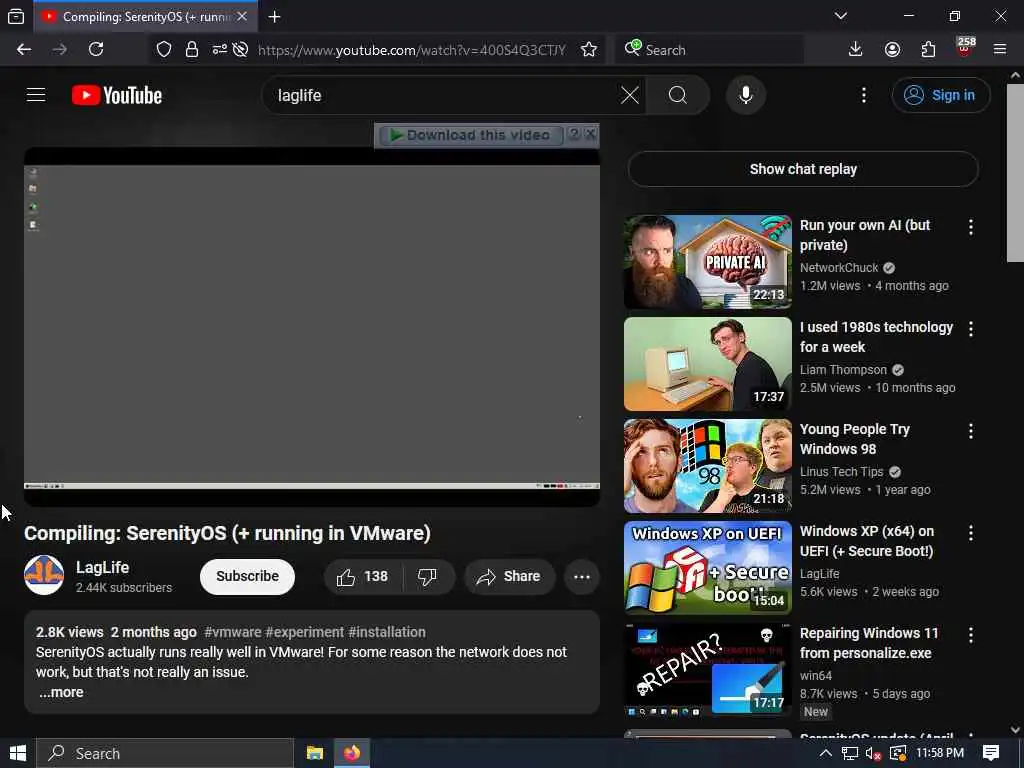Open options for Young People Try Windows 98

click(970, 431)
